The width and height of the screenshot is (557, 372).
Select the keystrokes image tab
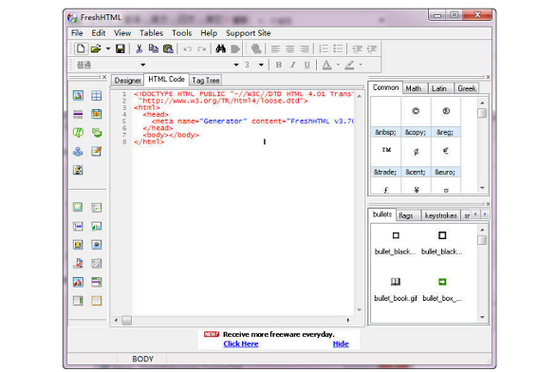click(441, 215)
